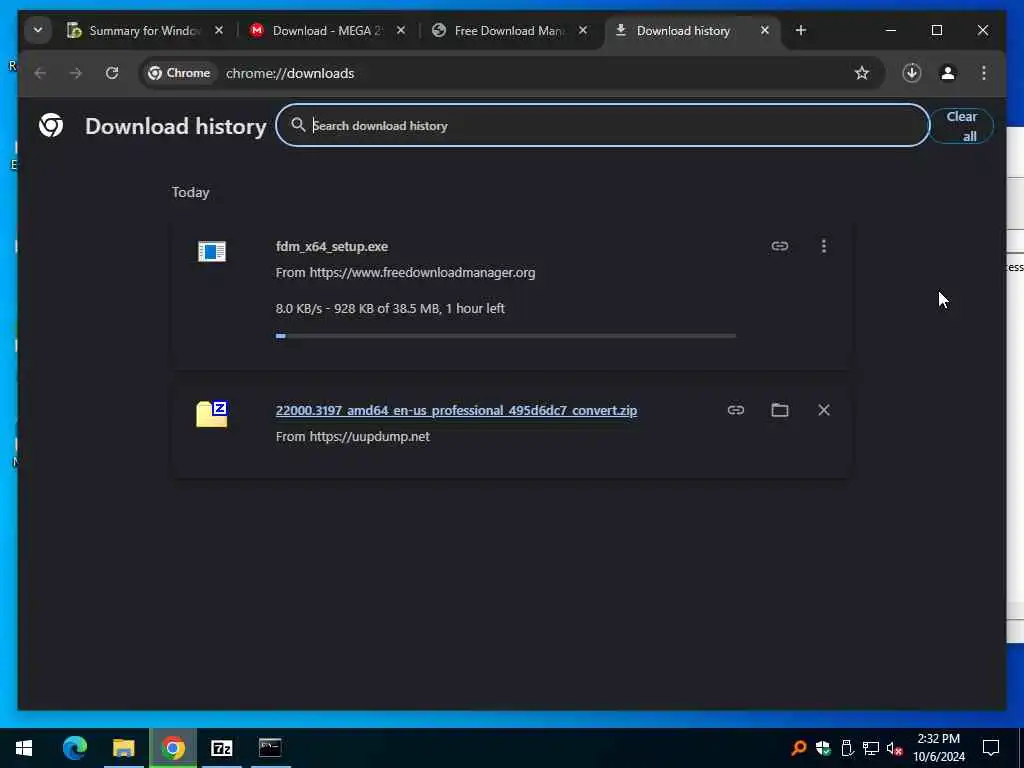Switch to the Summary for Windows tab
This screenshot has width=1024, height=768.
coord(144,31)
